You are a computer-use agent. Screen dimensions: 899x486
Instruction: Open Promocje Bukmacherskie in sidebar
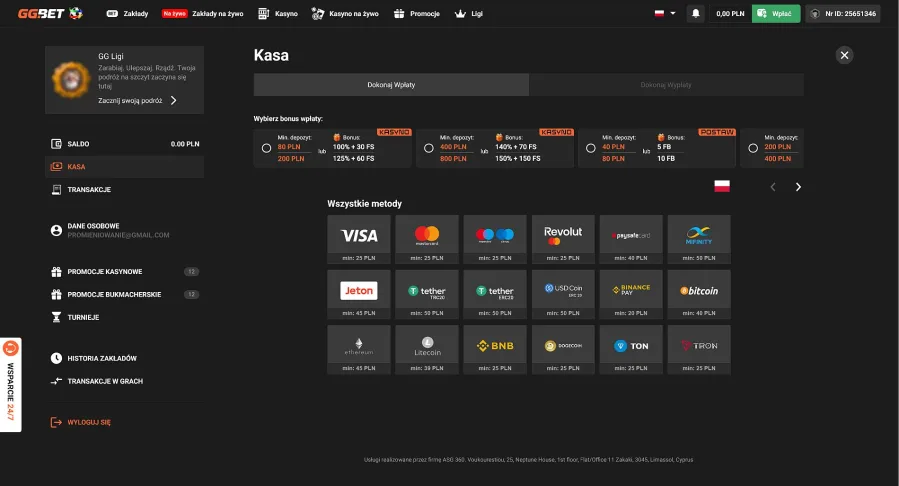pyautogui.click(x=124, y=295)
